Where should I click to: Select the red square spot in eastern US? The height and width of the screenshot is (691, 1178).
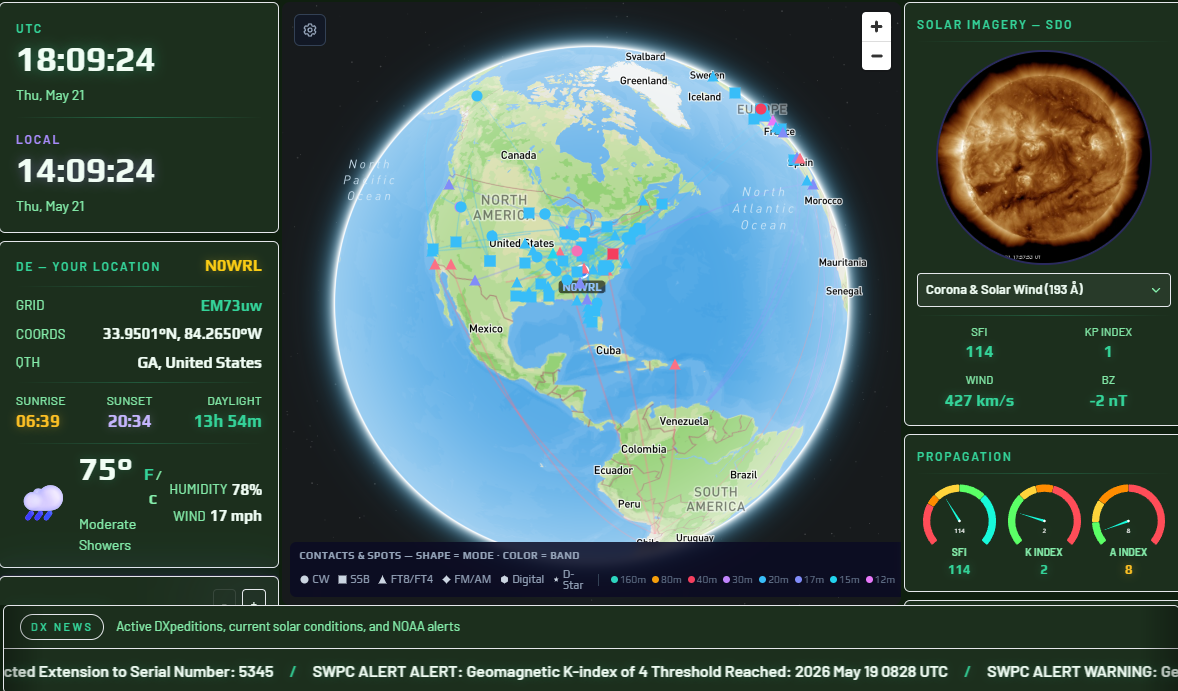(612, 254)
